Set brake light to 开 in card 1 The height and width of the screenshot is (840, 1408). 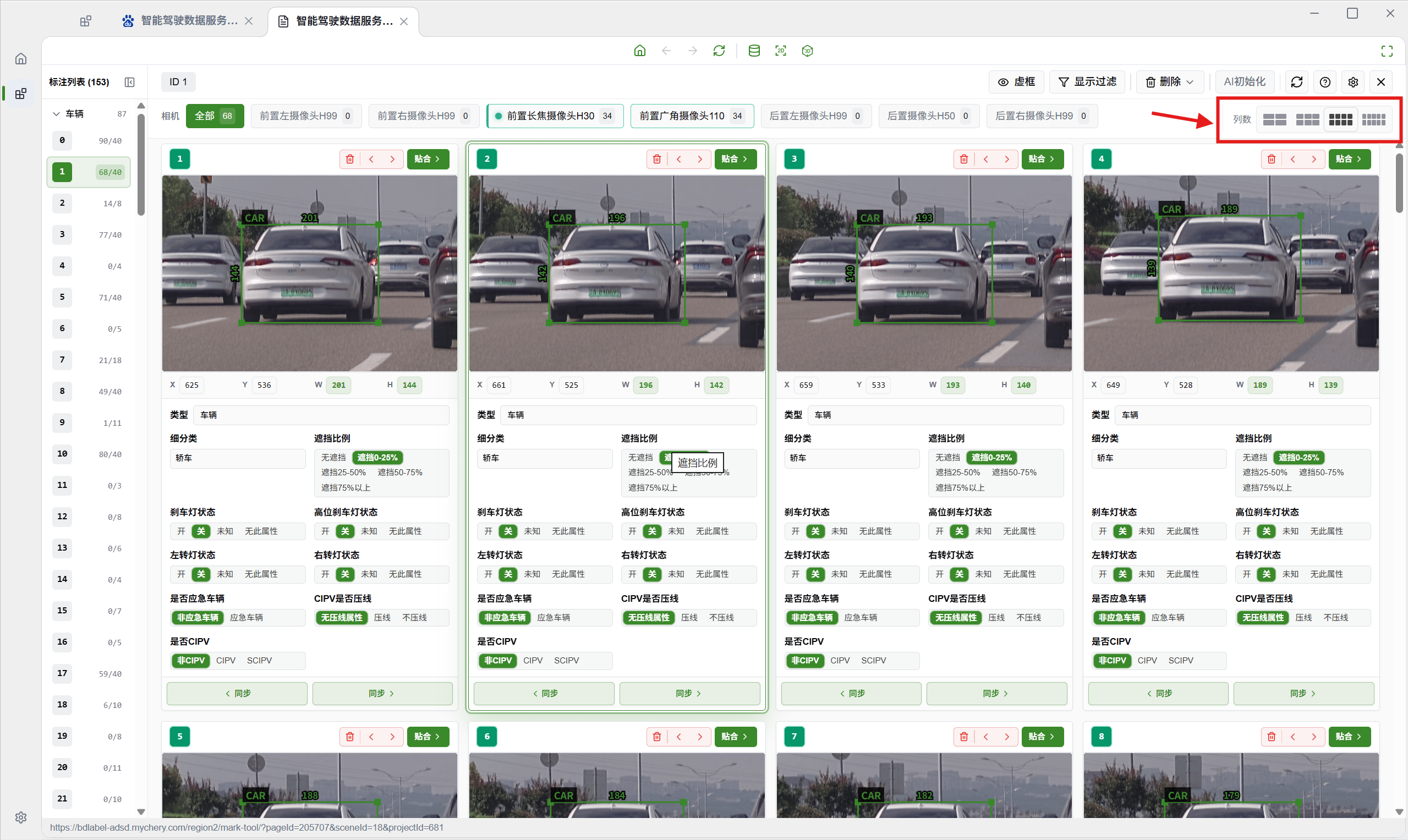(x=181, y=531)
